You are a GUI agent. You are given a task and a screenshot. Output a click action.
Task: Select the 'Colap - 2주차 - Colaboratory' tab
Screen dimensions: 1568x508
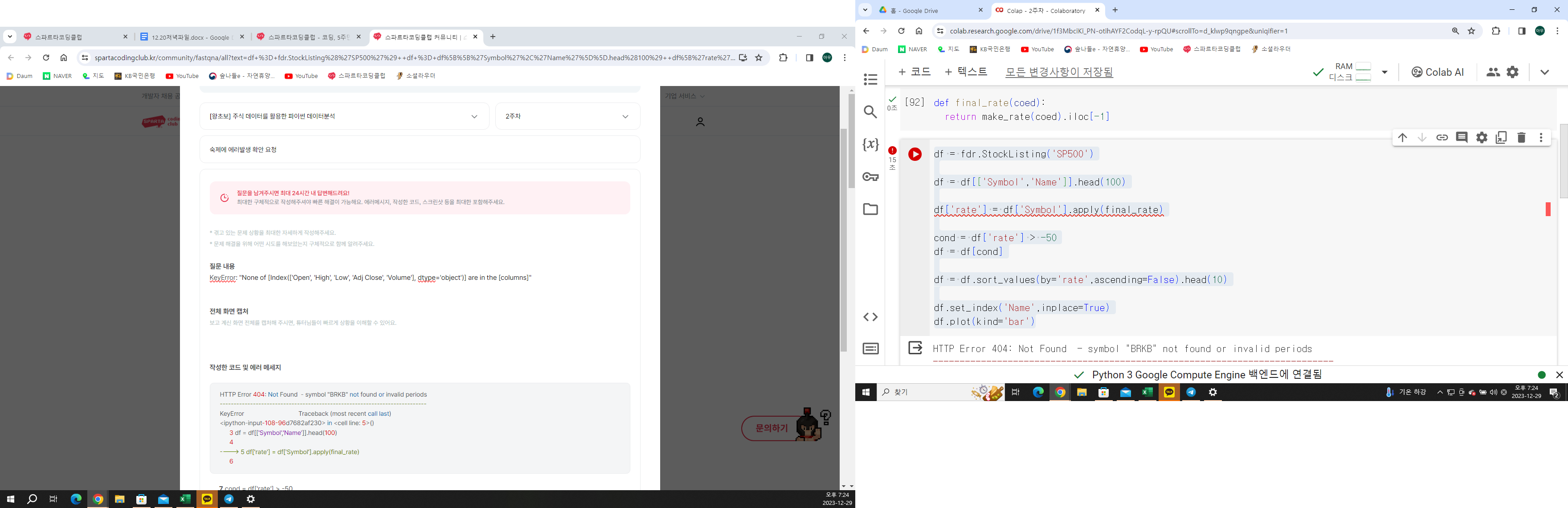[x=1048, y=10]
